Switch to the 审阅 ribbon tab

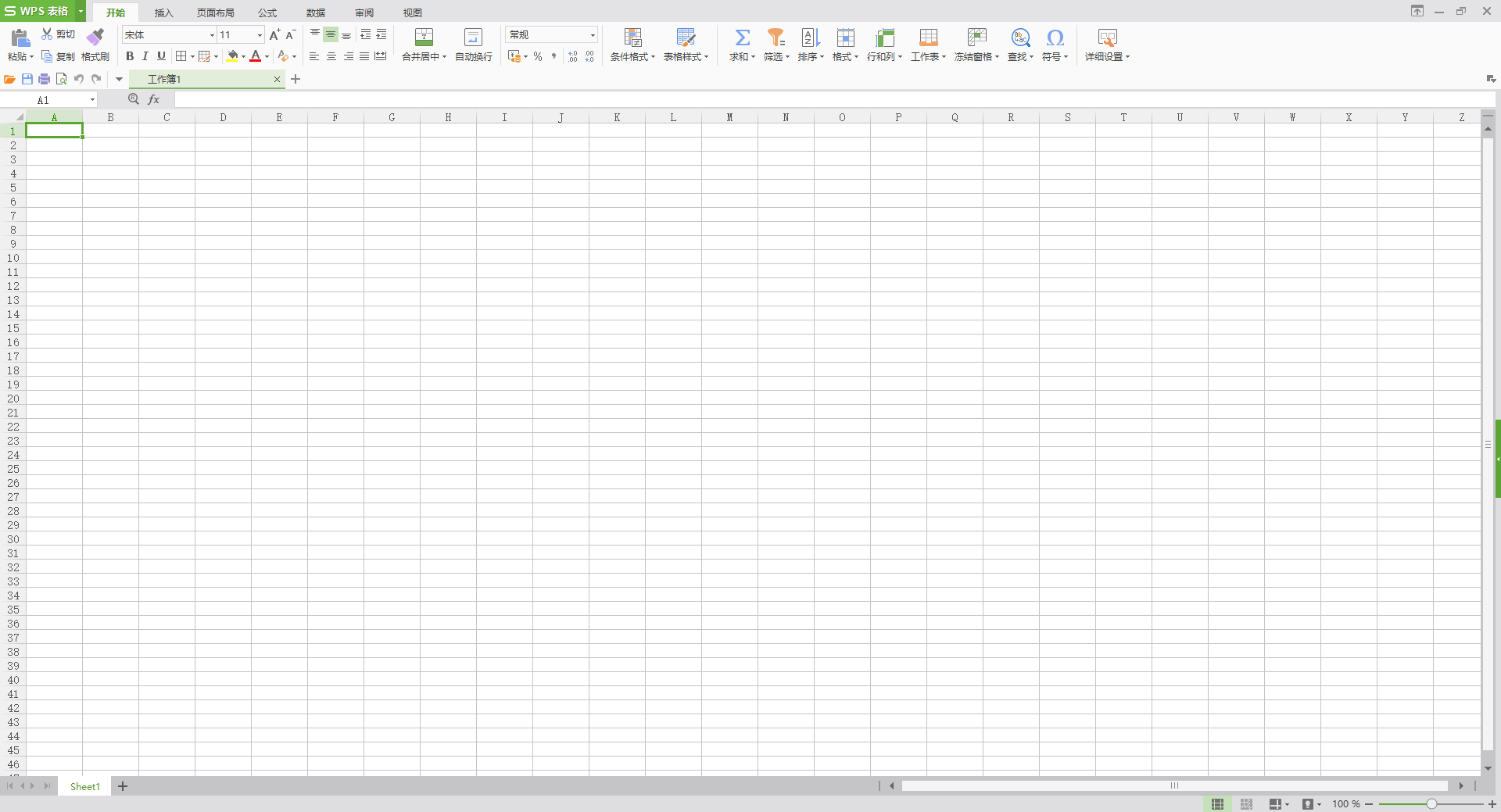pyautogui.click(x=364, y=13)
